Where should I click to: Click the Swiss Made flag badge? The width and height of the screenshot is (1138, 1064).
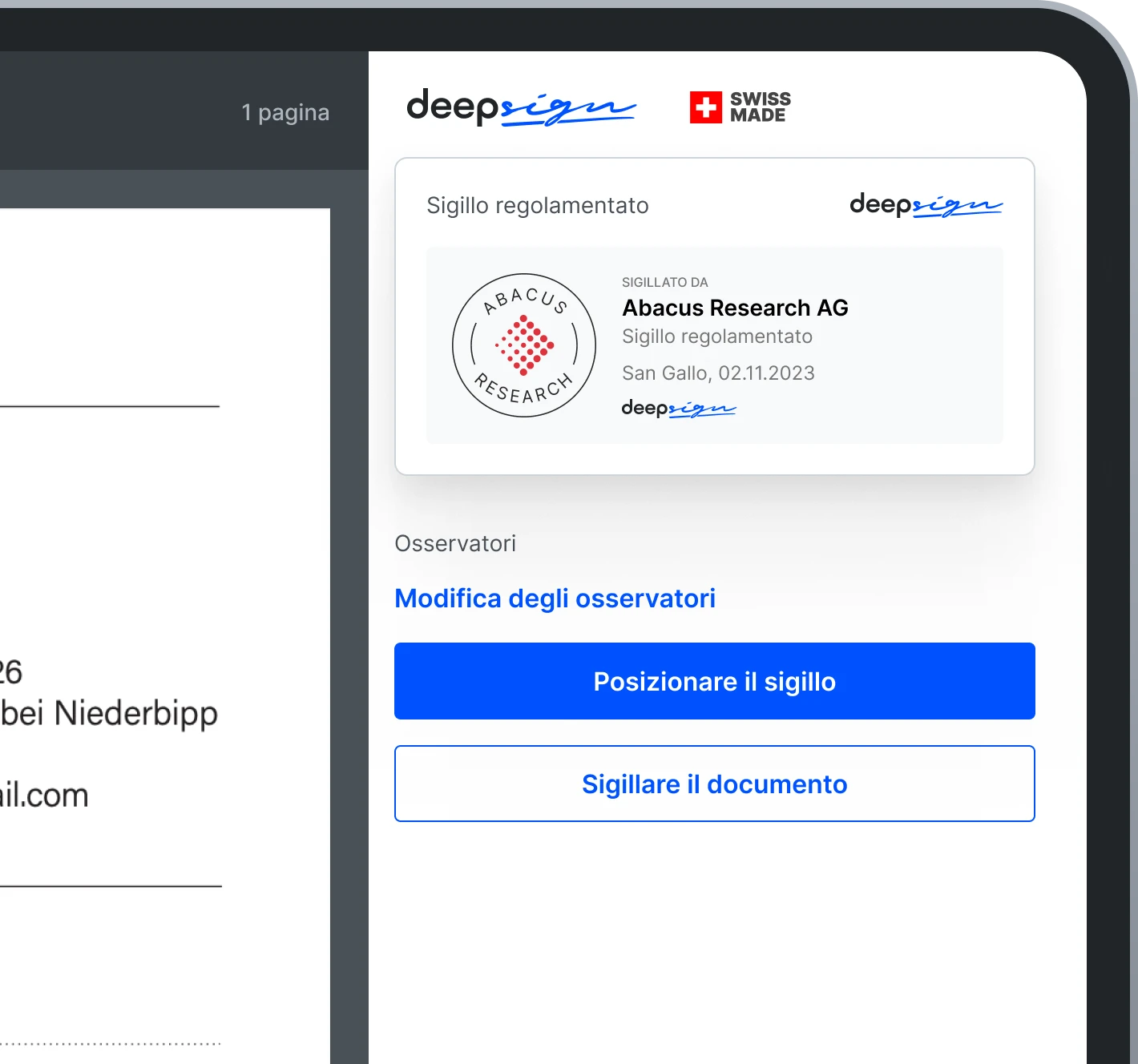pos(706,107)
